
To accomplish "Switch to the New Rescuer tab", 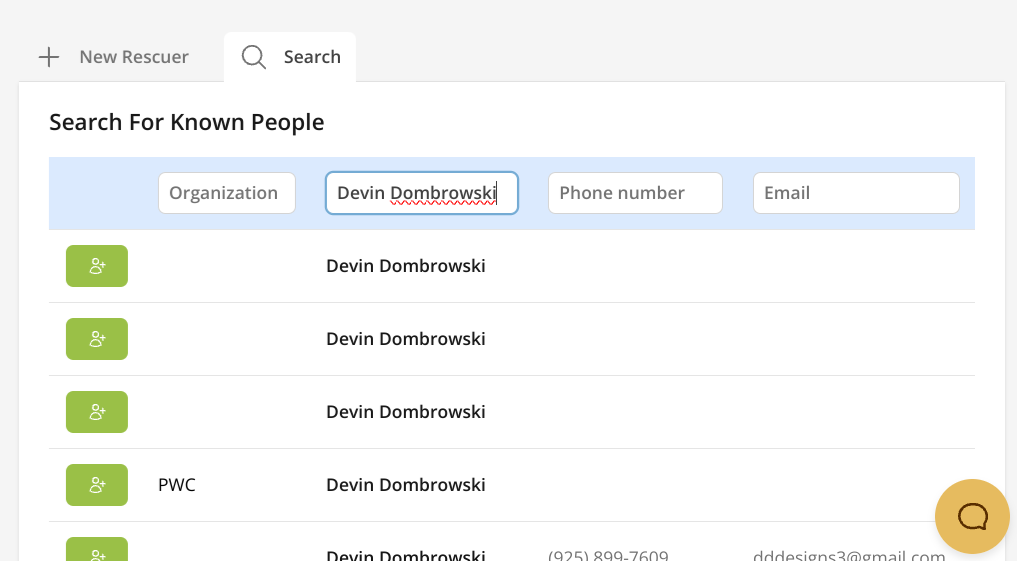I will tap(133, 57).
